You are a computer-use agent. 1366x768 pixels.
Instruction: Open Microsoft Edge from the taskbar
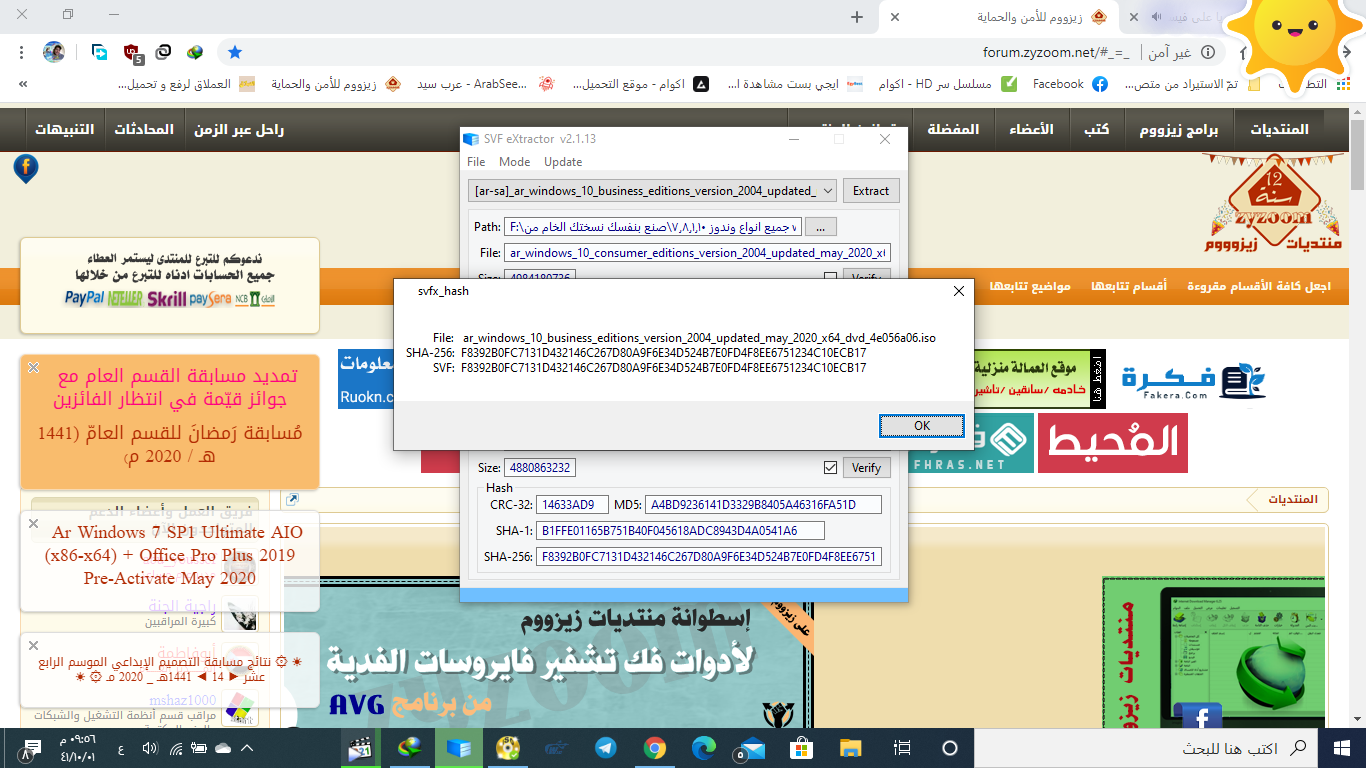703,747
